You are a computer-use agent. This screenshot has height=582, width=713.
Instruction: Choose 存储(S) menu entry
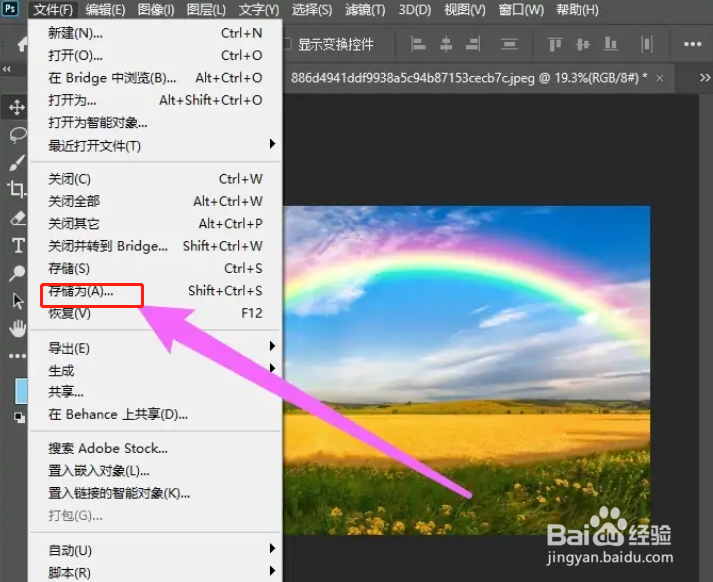click(156, 268)
